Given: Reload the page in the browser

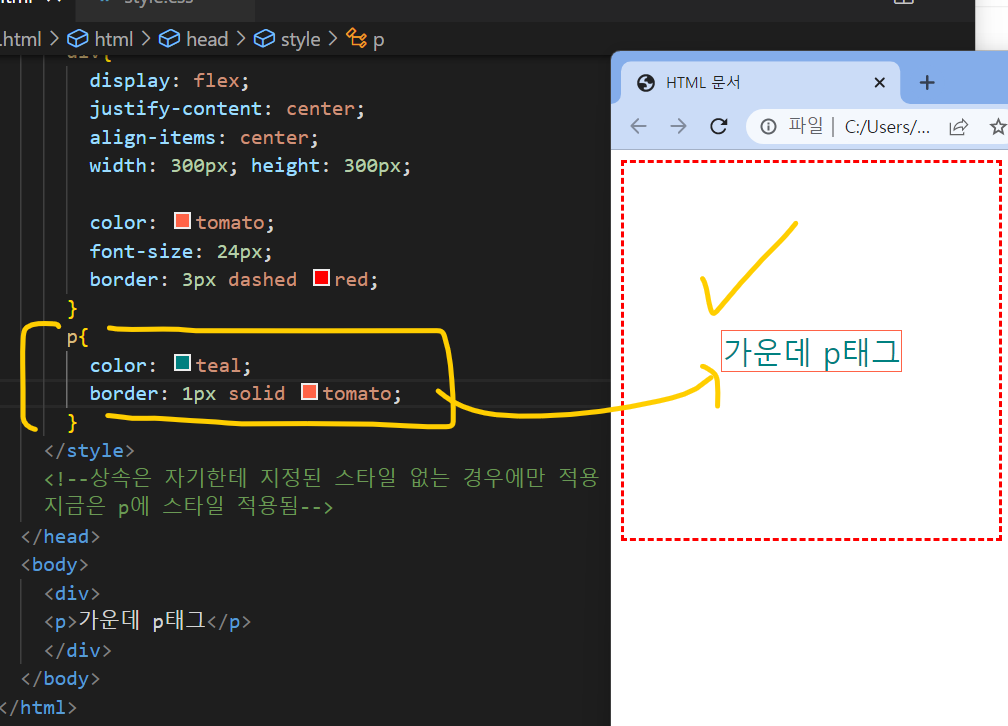Looking at the screenshot, I should point(719,126).
